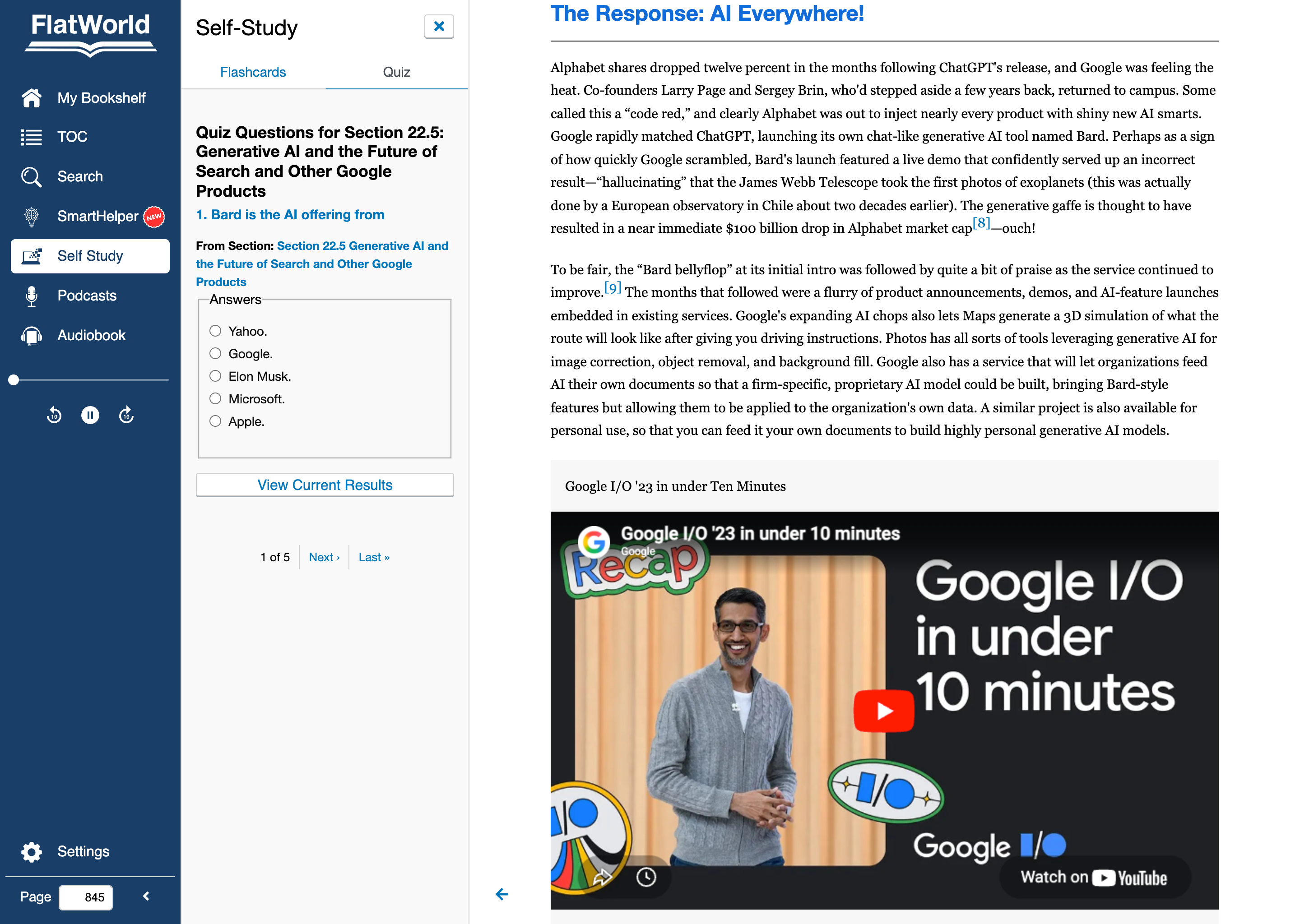Select the Elon Musk. answer
This screenshot has width=1300, height=924.
click(x=215, y=376)
